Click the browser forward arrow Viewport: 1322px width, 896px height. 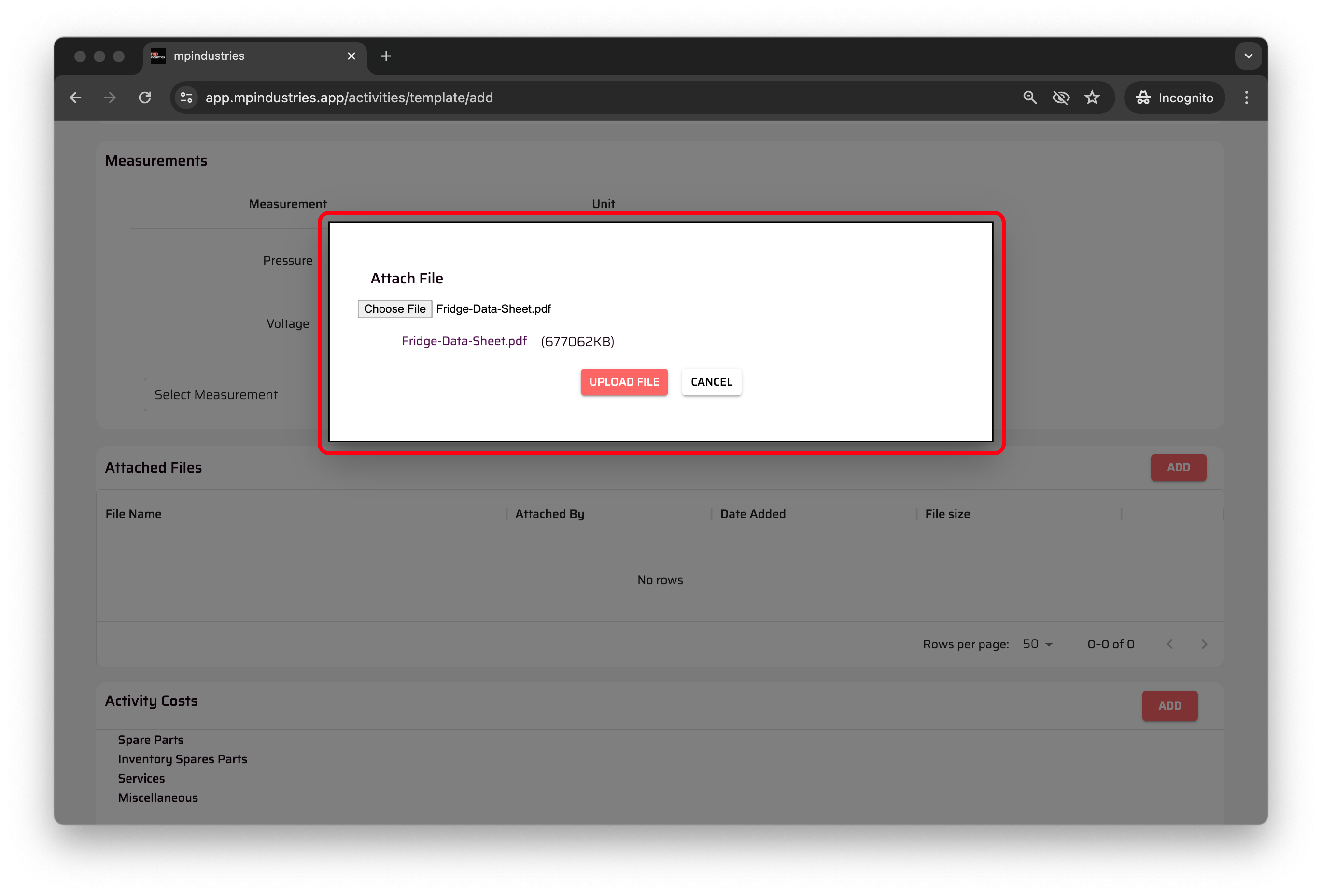pos(110,98)
